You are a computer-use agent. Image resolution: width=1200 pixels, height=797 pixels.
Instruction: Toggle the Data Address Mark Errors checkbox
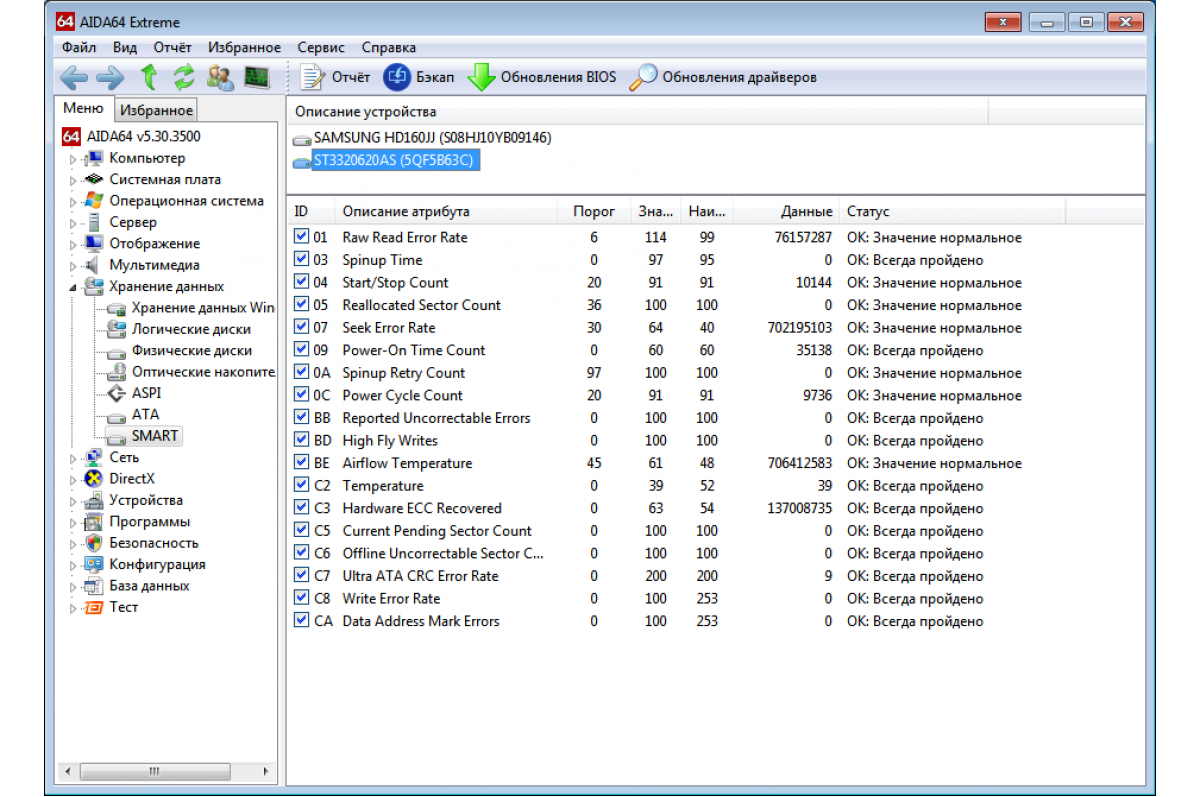[x=301, y=620]
